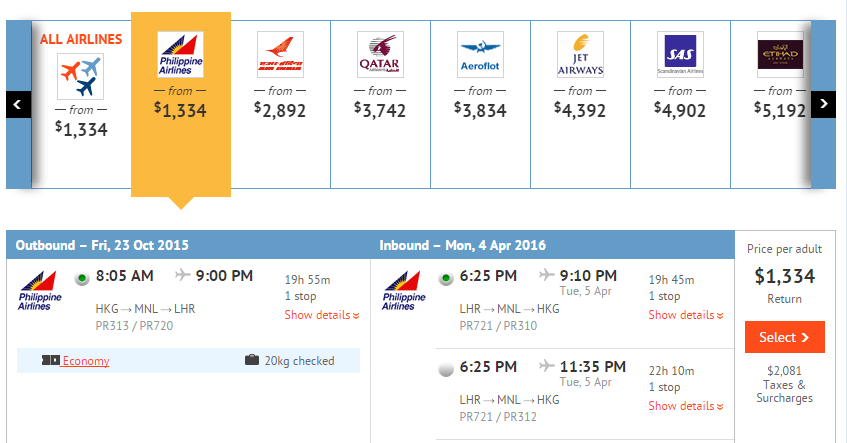Screen dimensions: 847x443
Task: Select the Air India logo
Action: click(x=280, y=54)
